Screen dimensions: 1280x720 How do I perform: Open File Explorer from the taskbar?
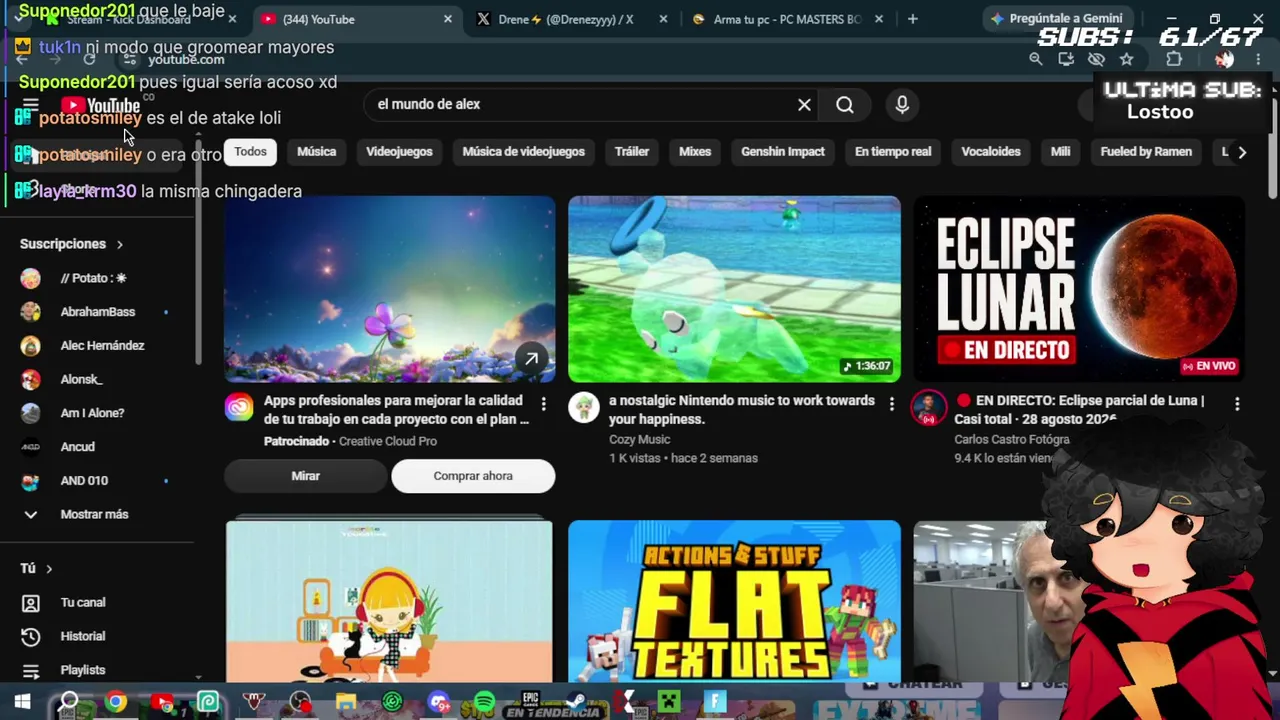346,702
